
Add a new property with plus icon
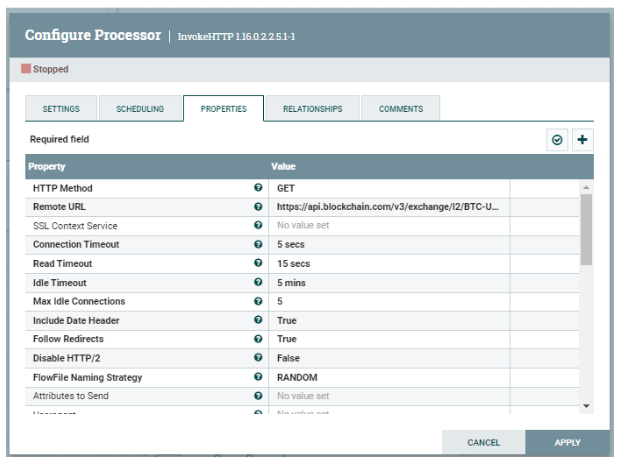tap(582, 140)
